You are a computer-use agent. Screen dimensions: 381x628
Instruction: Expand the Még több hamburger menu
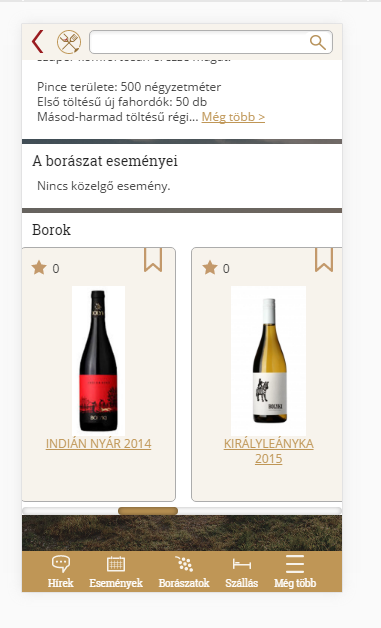point(295,564)
